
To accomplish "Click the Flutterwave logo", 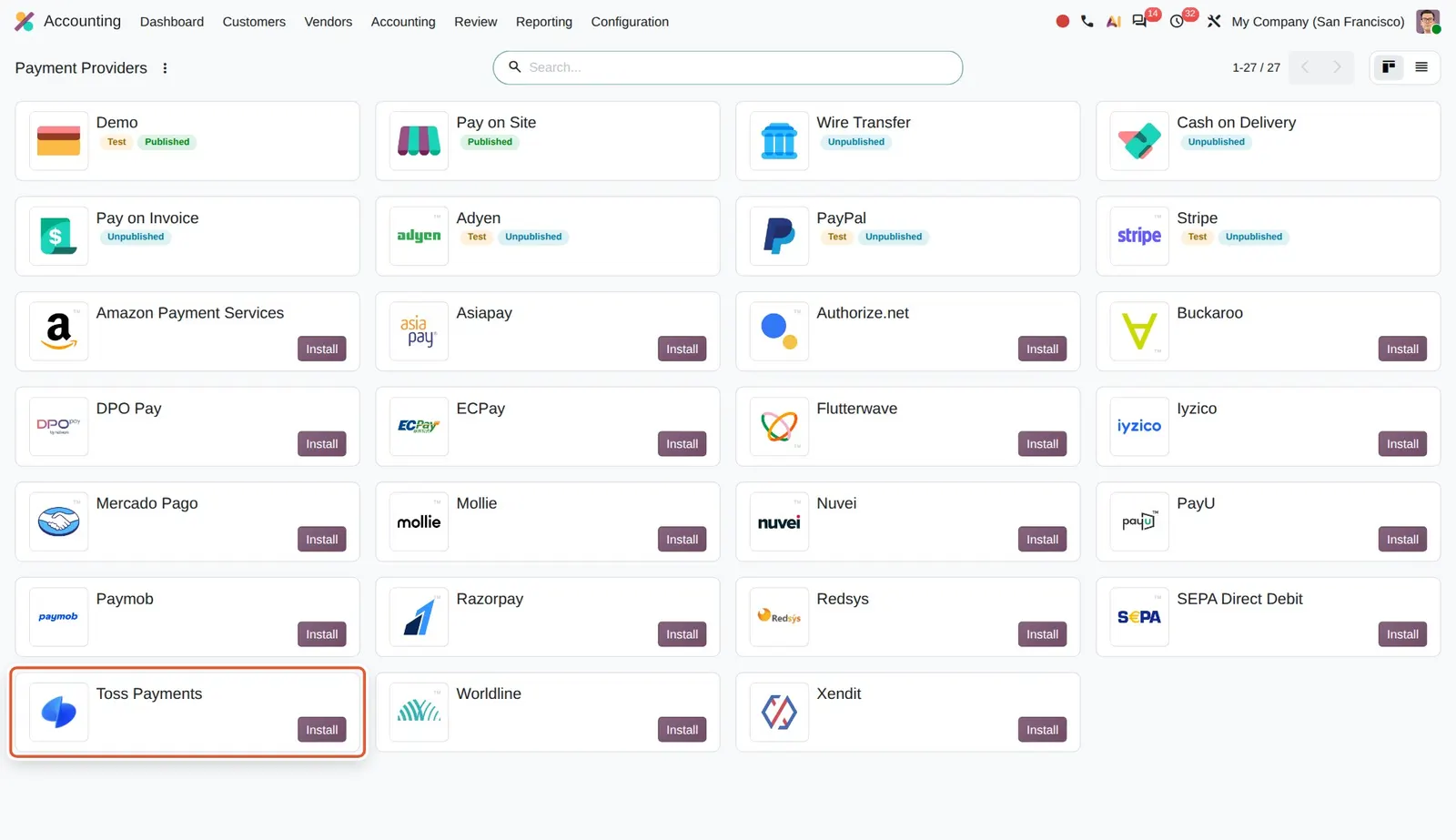I will (x=779, y=426).
